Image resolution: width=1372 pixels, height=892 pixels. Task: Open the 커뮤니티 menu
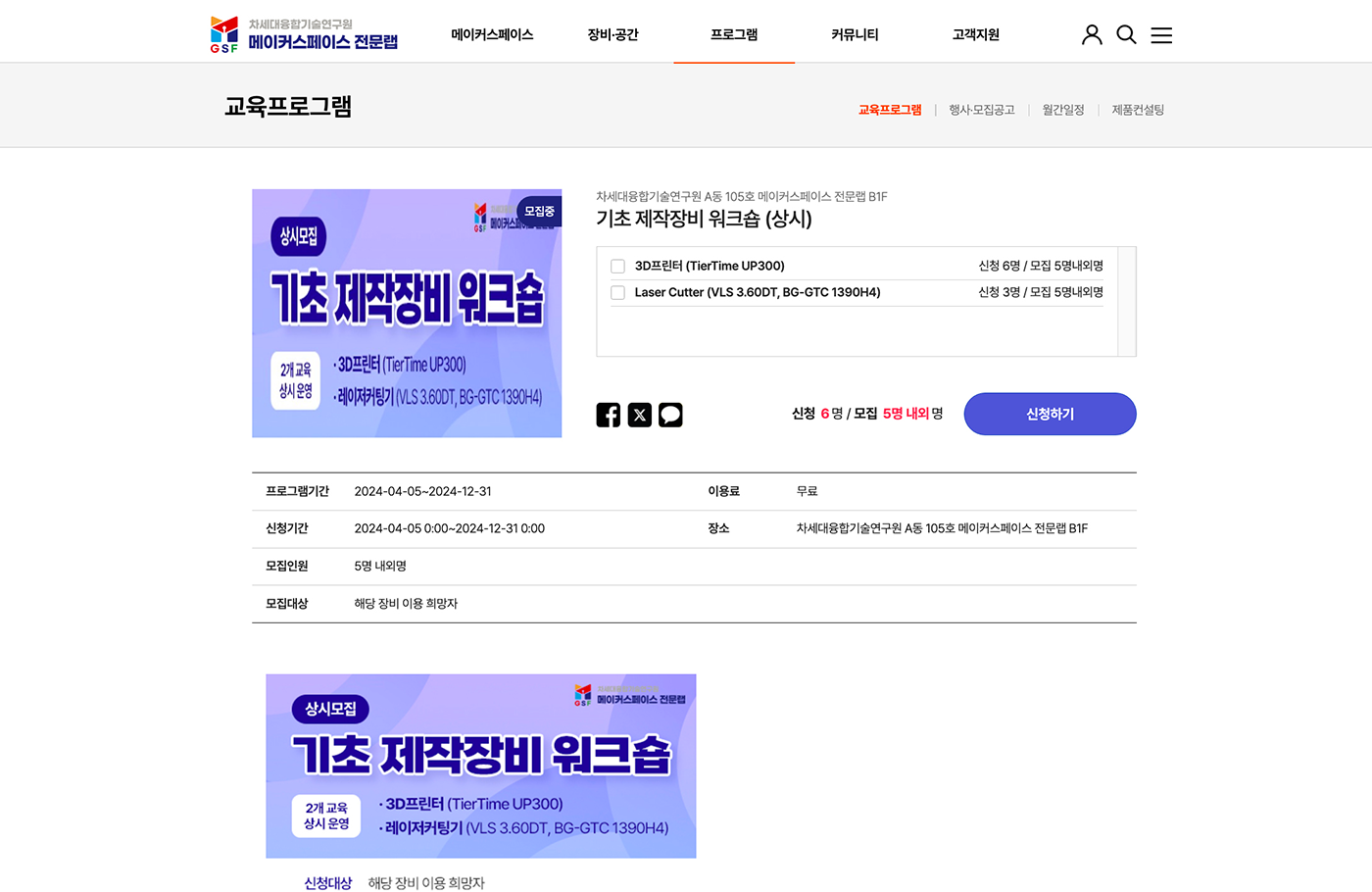pos(855,34)
